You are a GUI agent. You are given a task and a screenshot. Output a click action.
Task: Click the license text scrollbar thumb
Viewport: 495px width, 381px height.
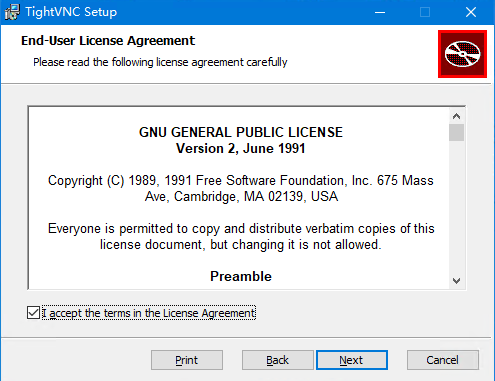(x=456, y=132)
